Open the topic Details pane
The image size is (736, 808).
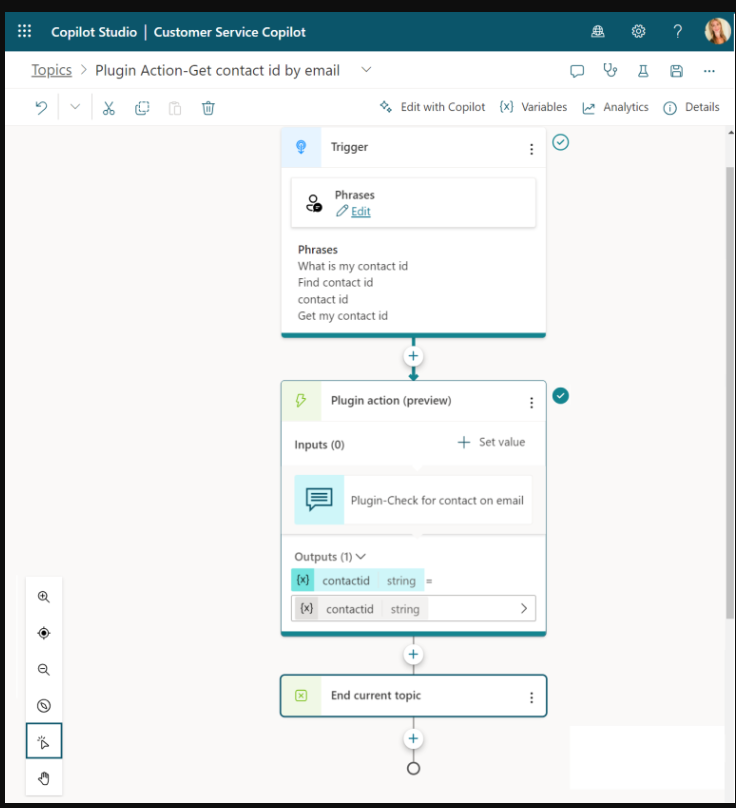point(691,107)
